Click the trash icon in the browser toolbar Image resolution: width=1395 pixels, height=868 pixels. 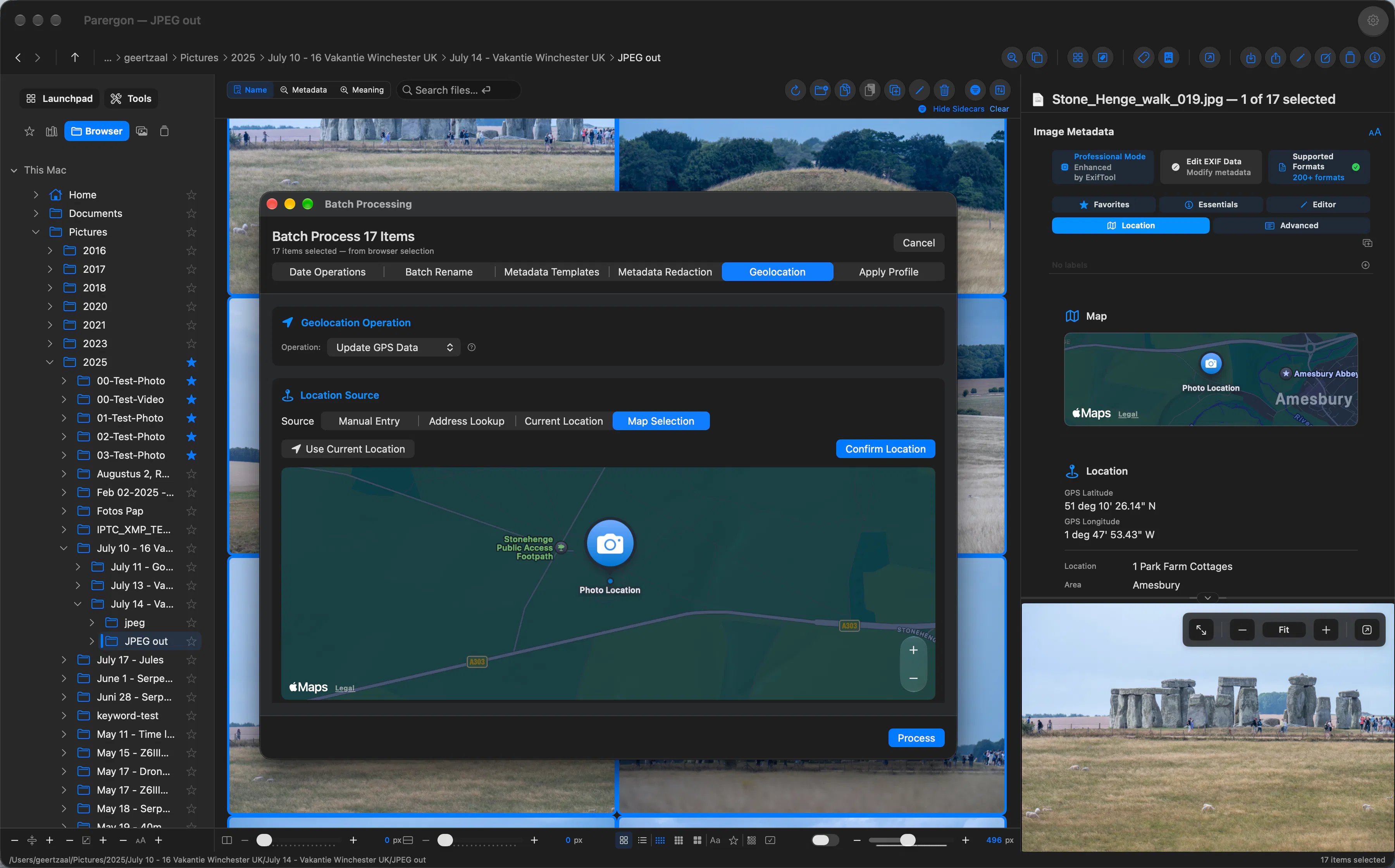(944, 90)
